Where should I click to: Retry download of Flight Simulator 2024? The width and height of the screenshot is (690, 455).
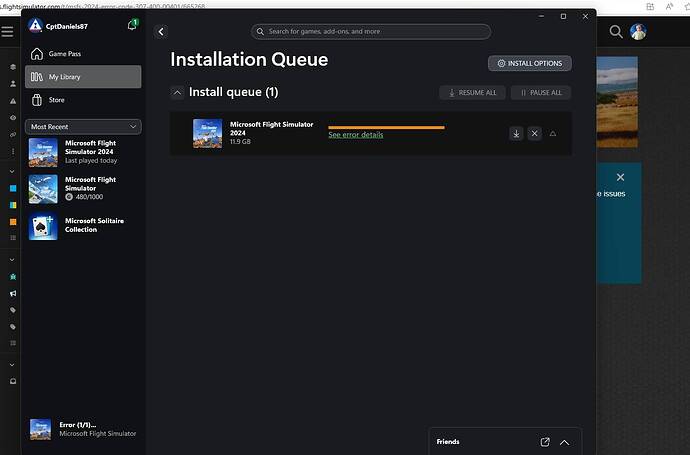tap(516, 134)
